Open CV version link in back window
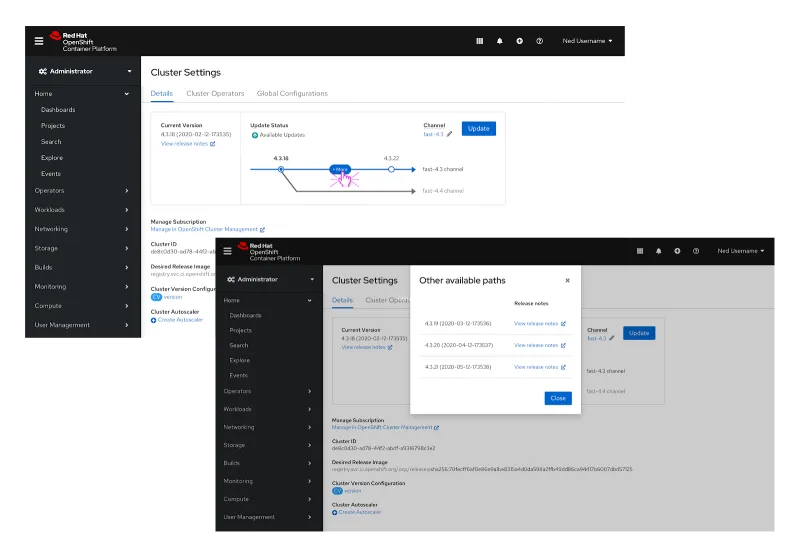The height and width of the screenshot is (557, 800). click(166, 297)
